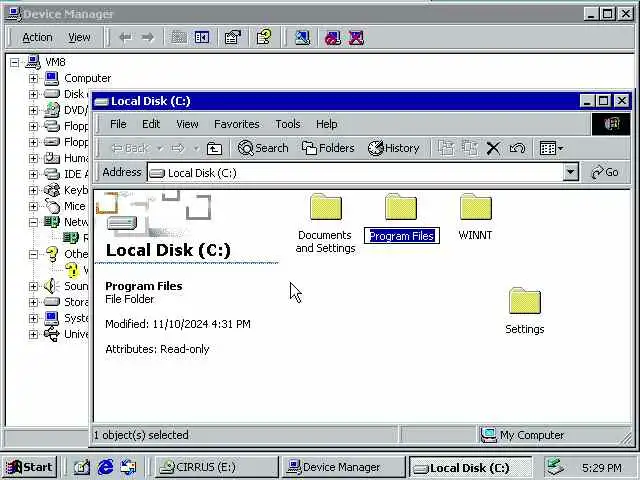Screen dimensions: 640x480
Task: Click Device Manager Properties toolbar icon
Action: coord(233,38)
